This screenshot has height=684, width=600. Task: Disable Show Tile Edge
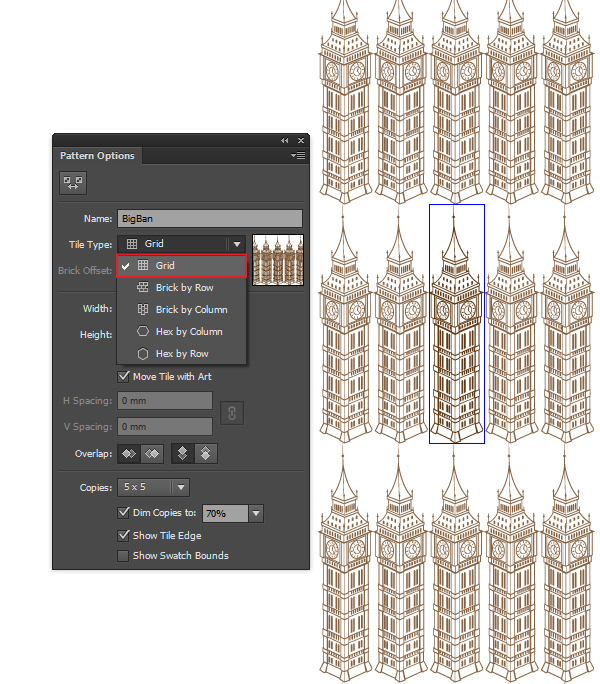123,535
